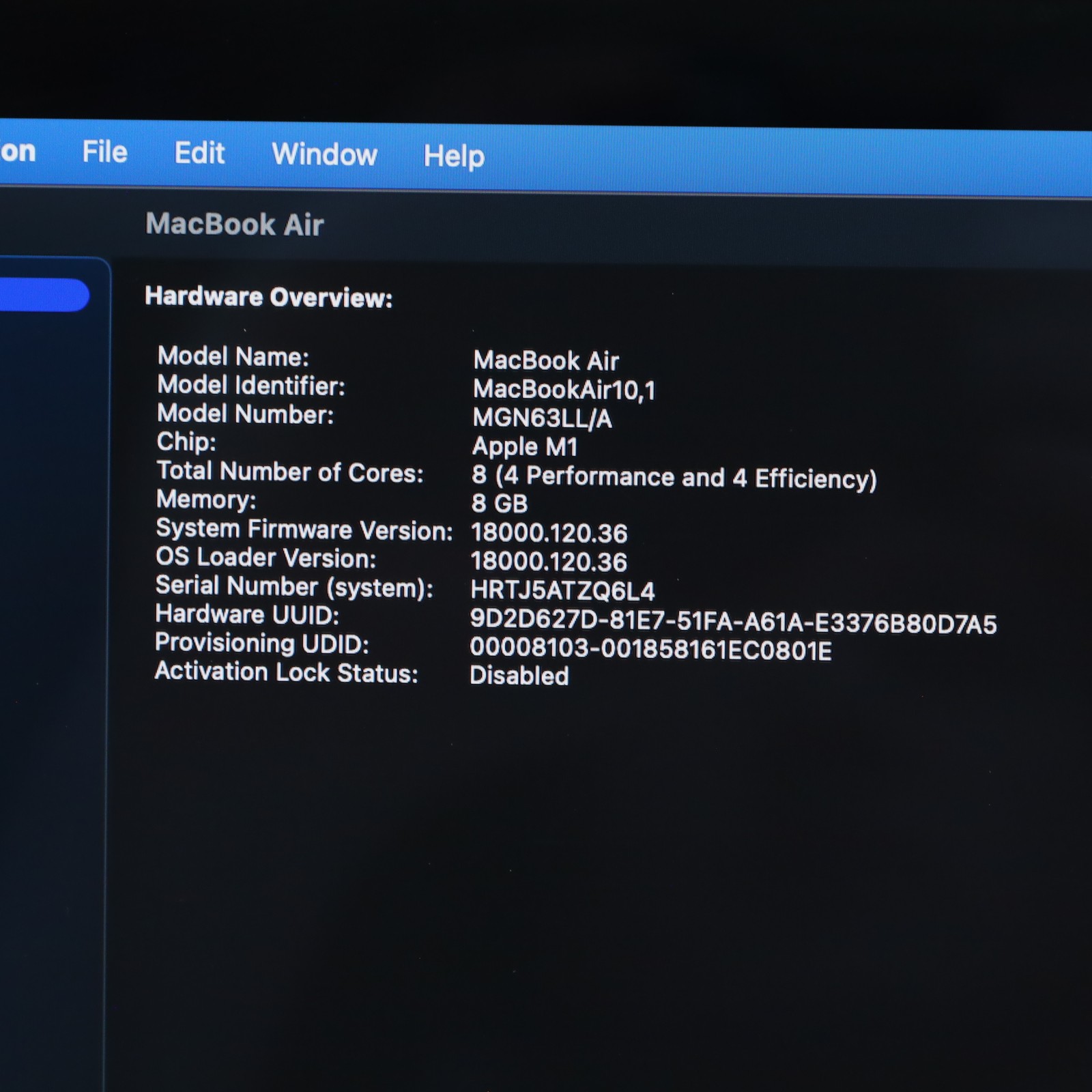The image size is (1092, 1092).
Task: Click the Activation Lock Status label
Action: point(286,672)
